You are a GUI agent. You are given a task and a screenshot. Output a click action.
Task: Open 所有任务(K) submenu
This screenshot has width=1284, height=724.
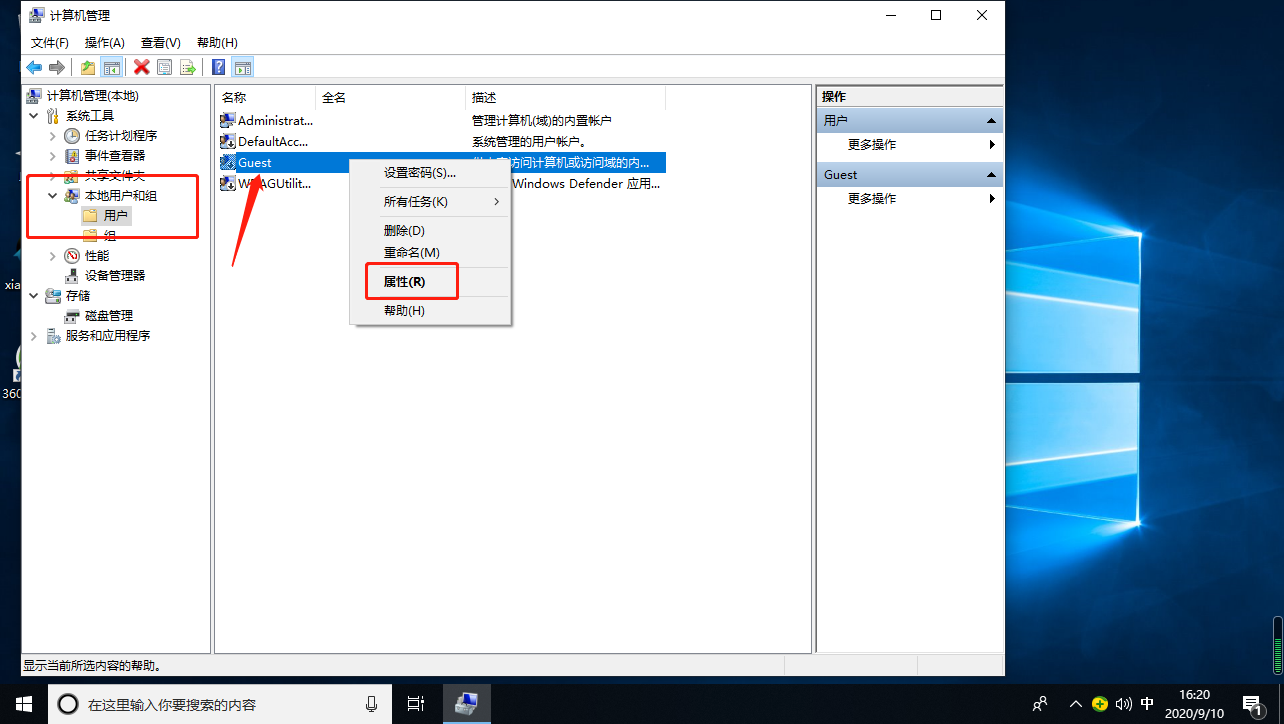430,202
